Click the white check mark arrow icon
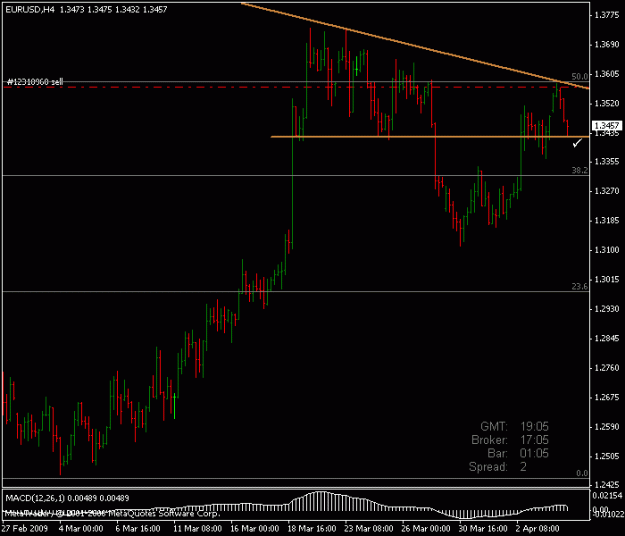This screenshot has height=536, width=625. click(577, 143)
